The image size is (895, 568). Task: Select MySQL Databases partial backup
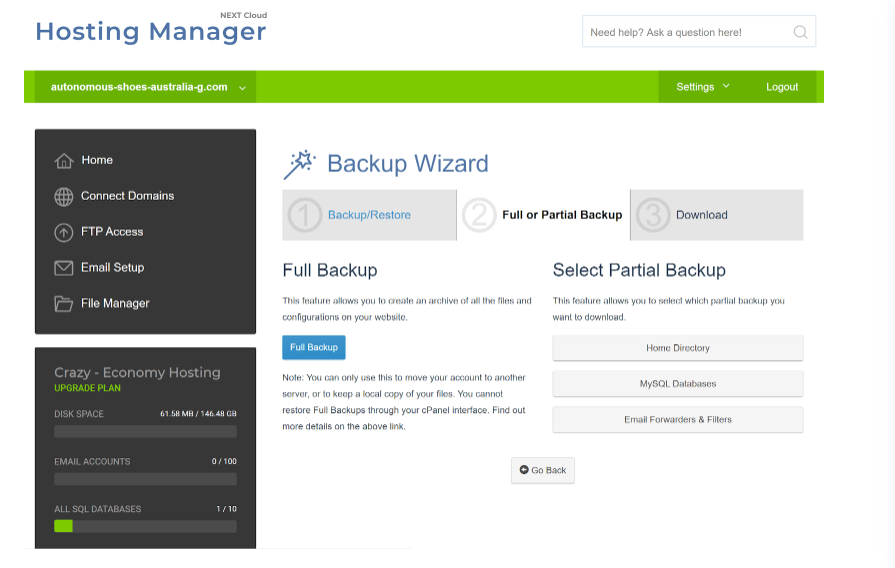click(x=678, y=384)
